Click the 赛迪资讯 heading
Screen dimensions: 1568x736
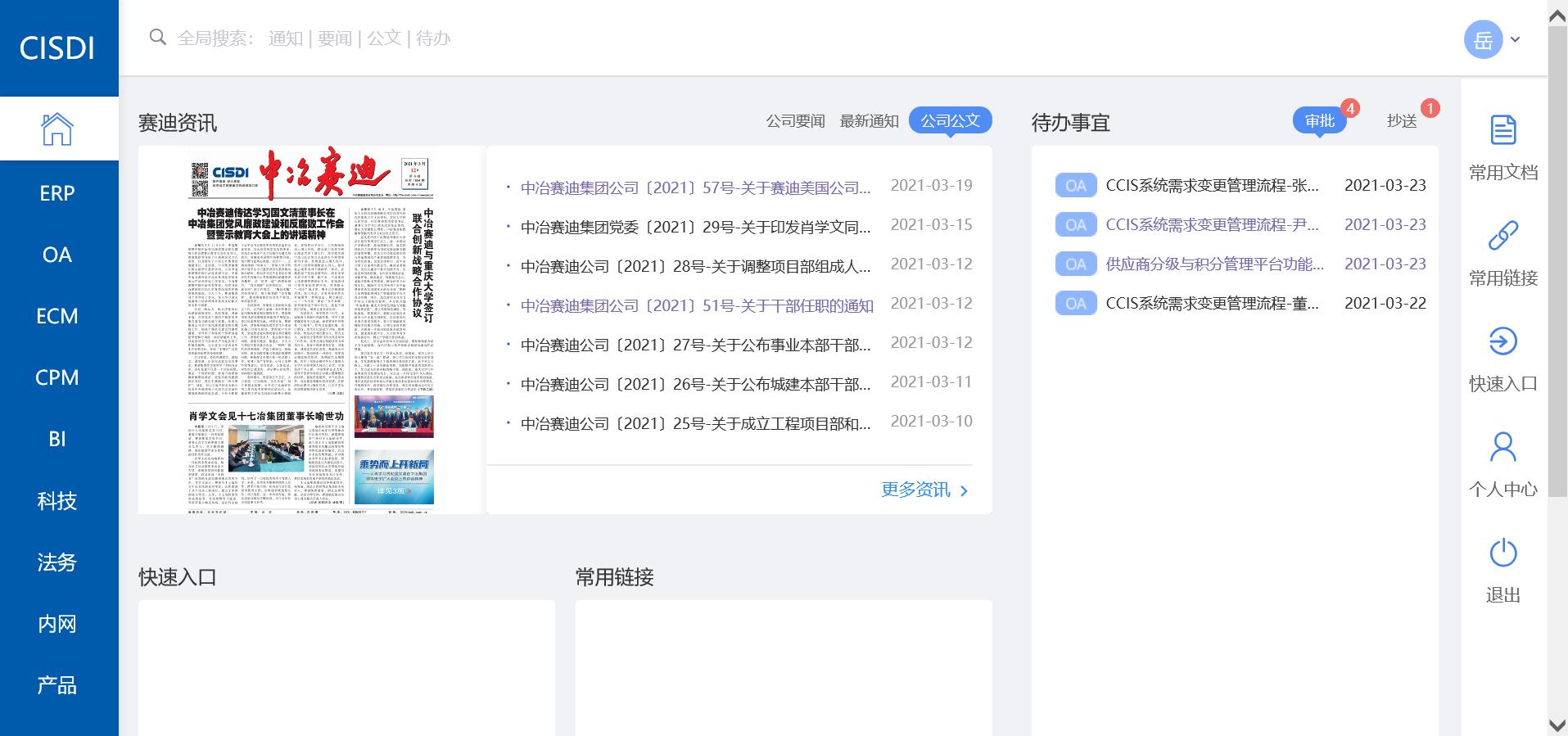tap(178, 123)
